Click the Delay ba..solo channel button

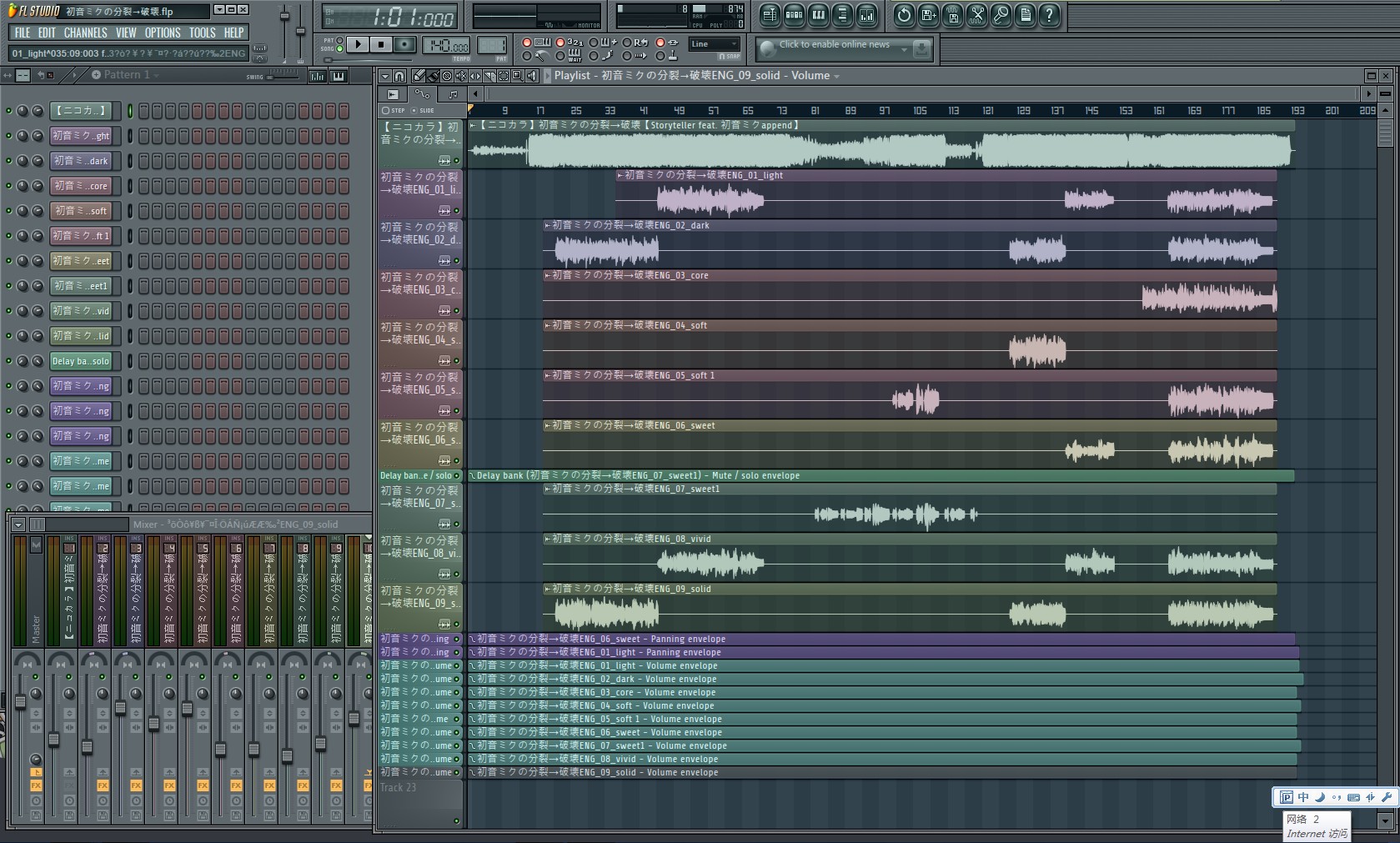(80, 361)
